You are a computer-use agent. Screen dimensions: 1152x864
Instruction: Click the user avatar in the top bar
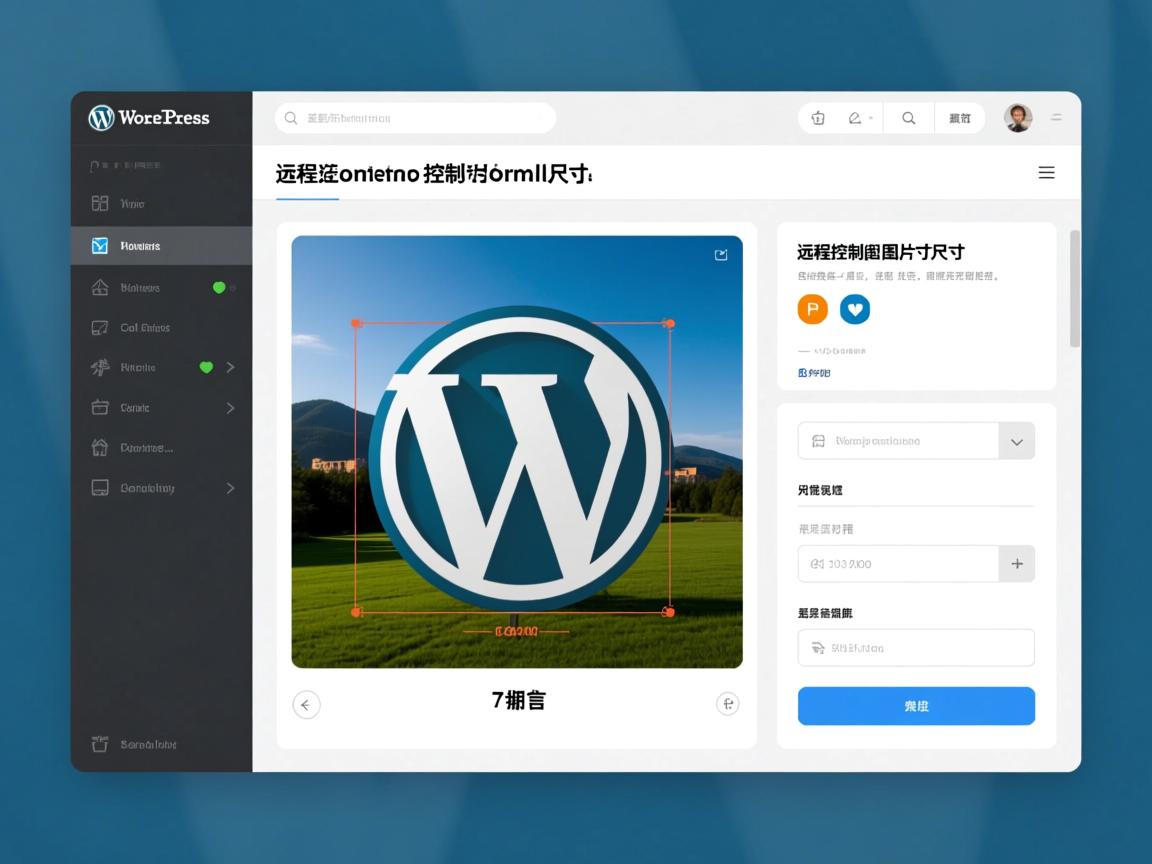pos(1017,117)
